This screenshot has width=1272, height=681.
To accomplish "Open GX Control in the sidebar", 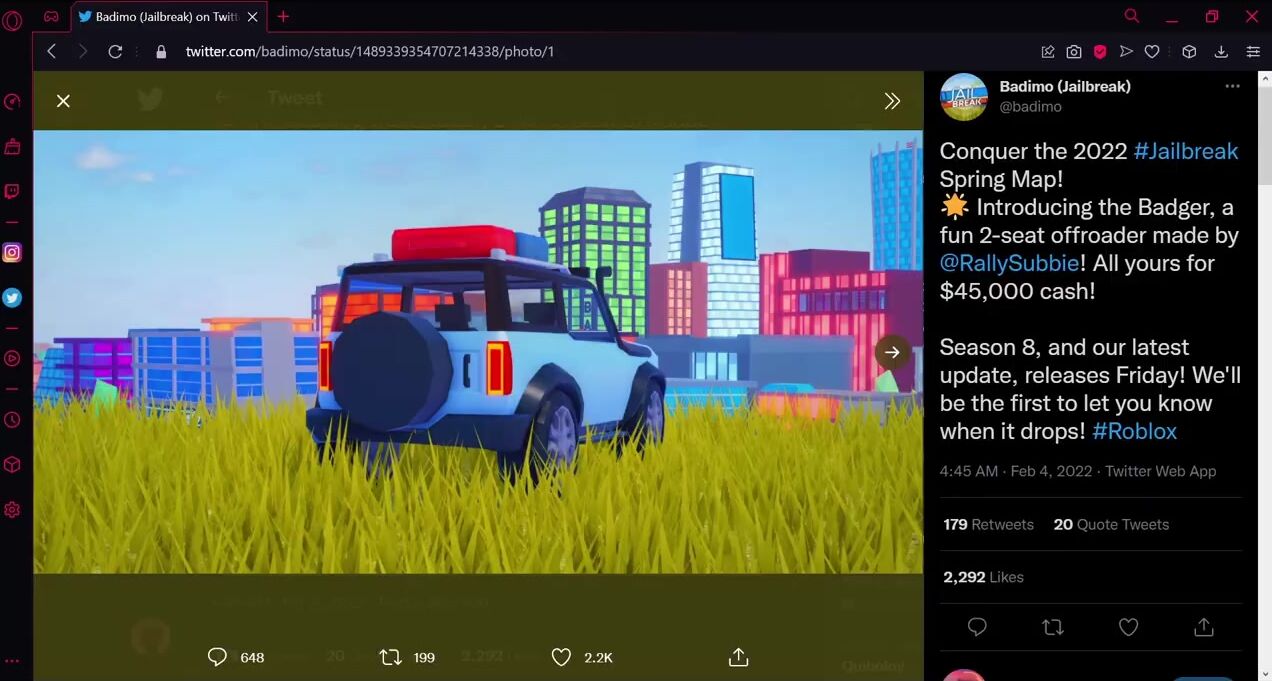I will click(12, 101).
